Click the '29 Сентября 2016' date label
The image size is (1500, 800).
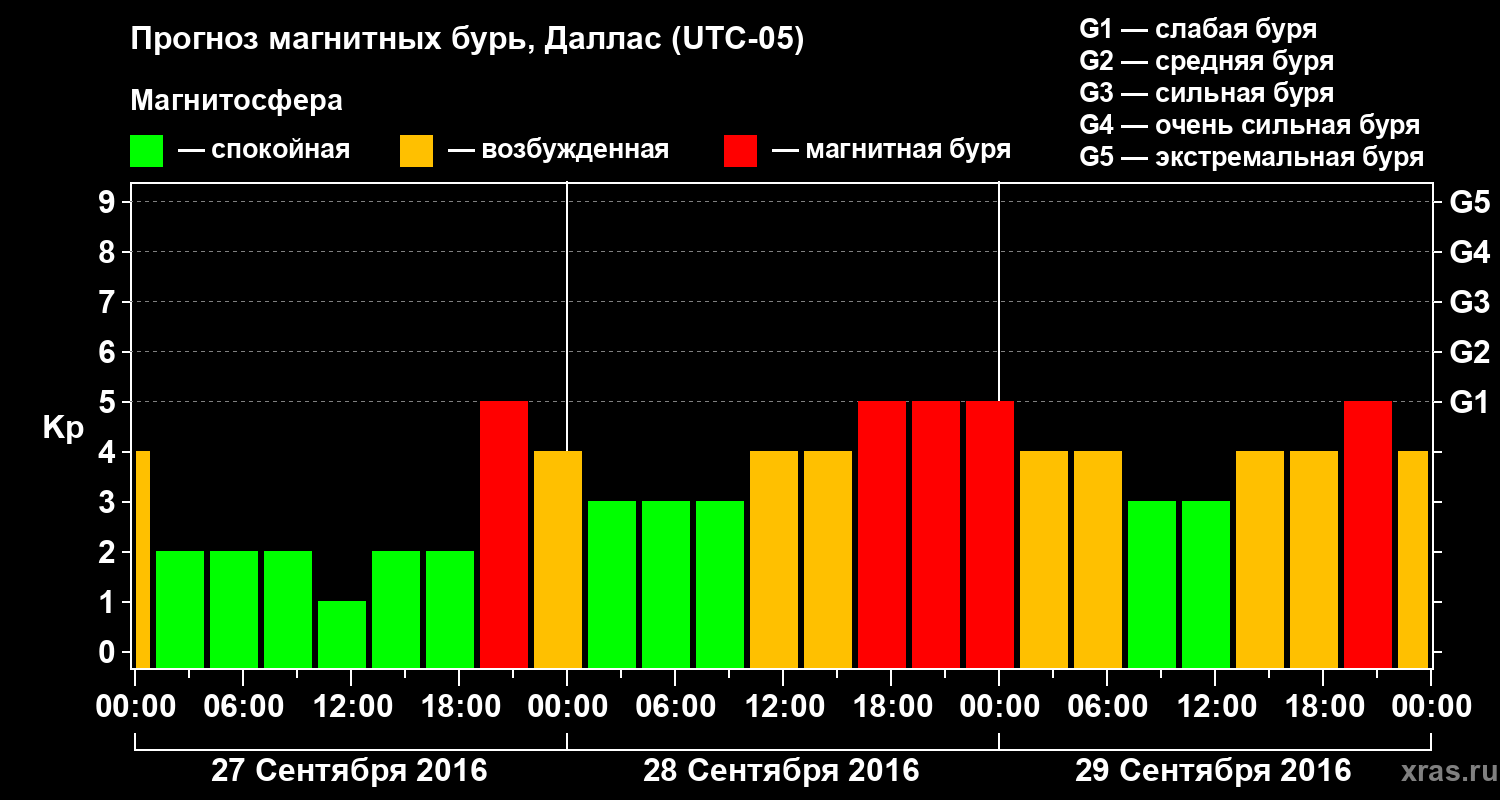(x=1213, y=771)
